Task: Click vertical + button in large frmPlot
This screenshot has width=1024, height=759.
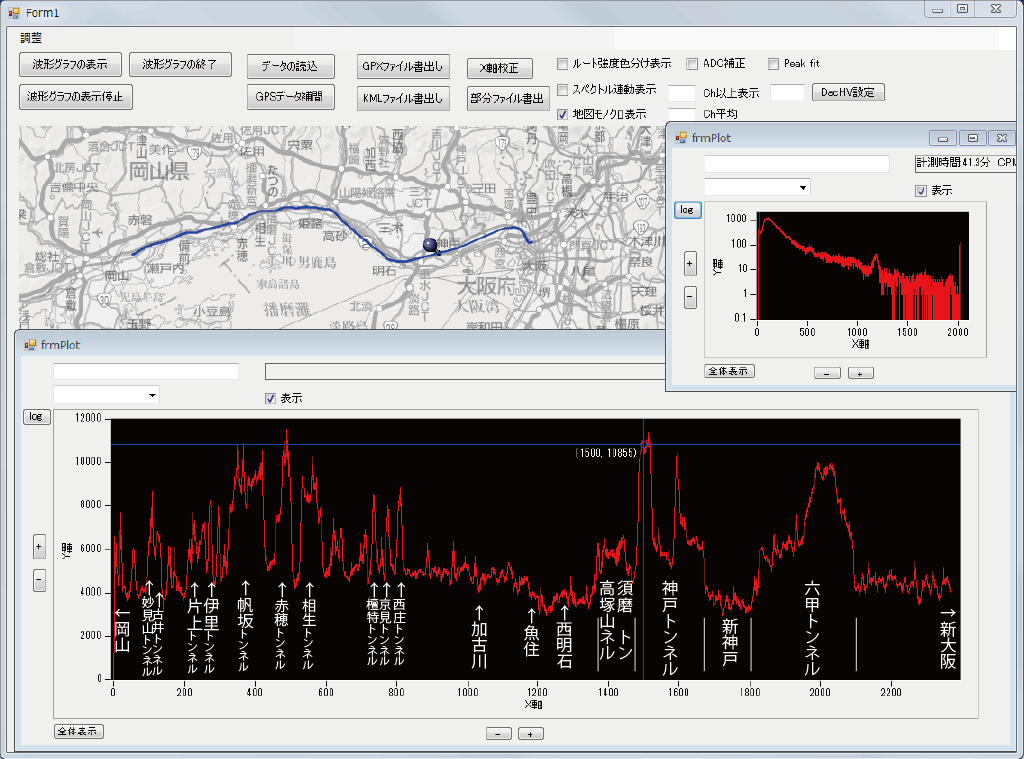Action: point(39,547)
